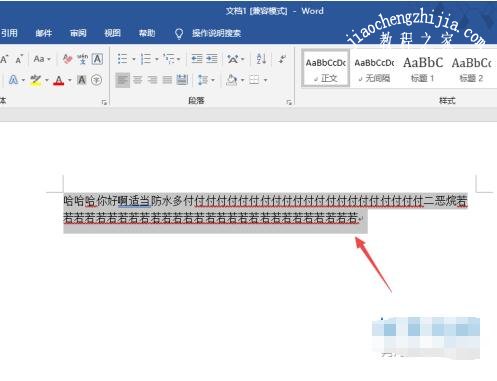This screenshot has height=381, width=497.
Task: Open the Paragraph dialog launcher
Action: (x=289, y=102)
